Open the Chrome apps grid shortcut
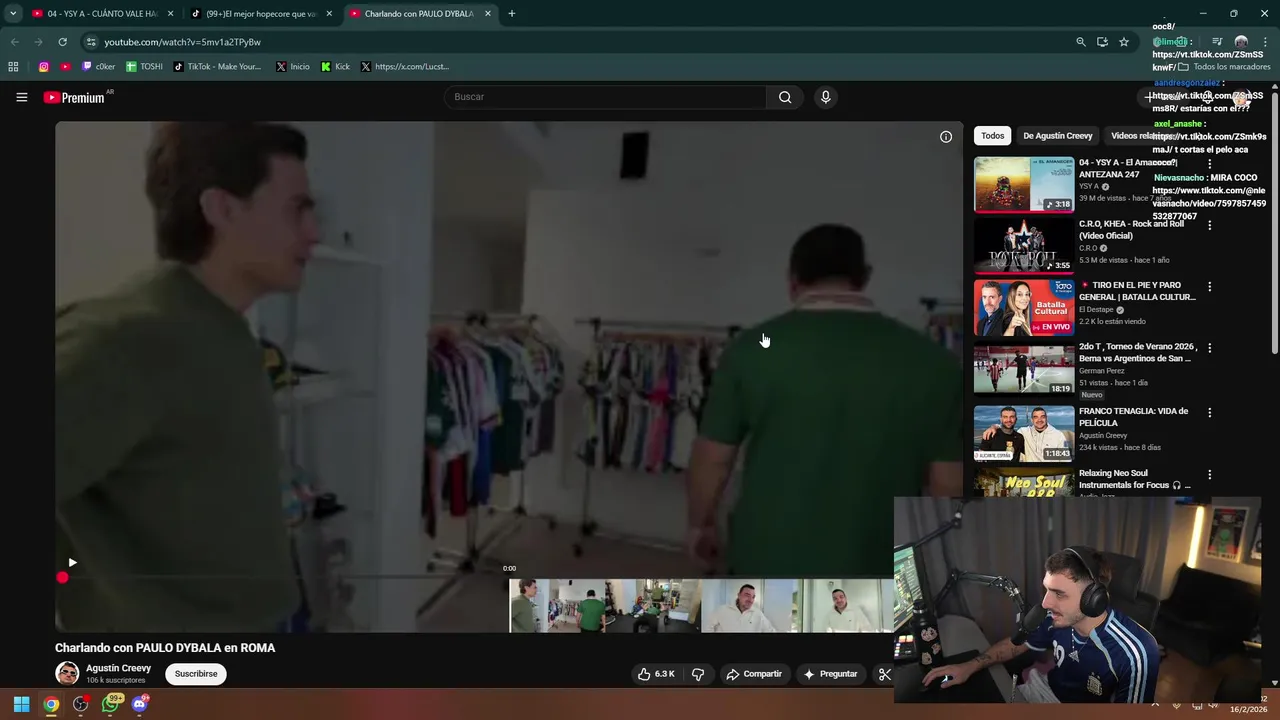This screenshot has height=720, width=1280. coord(13,67)
